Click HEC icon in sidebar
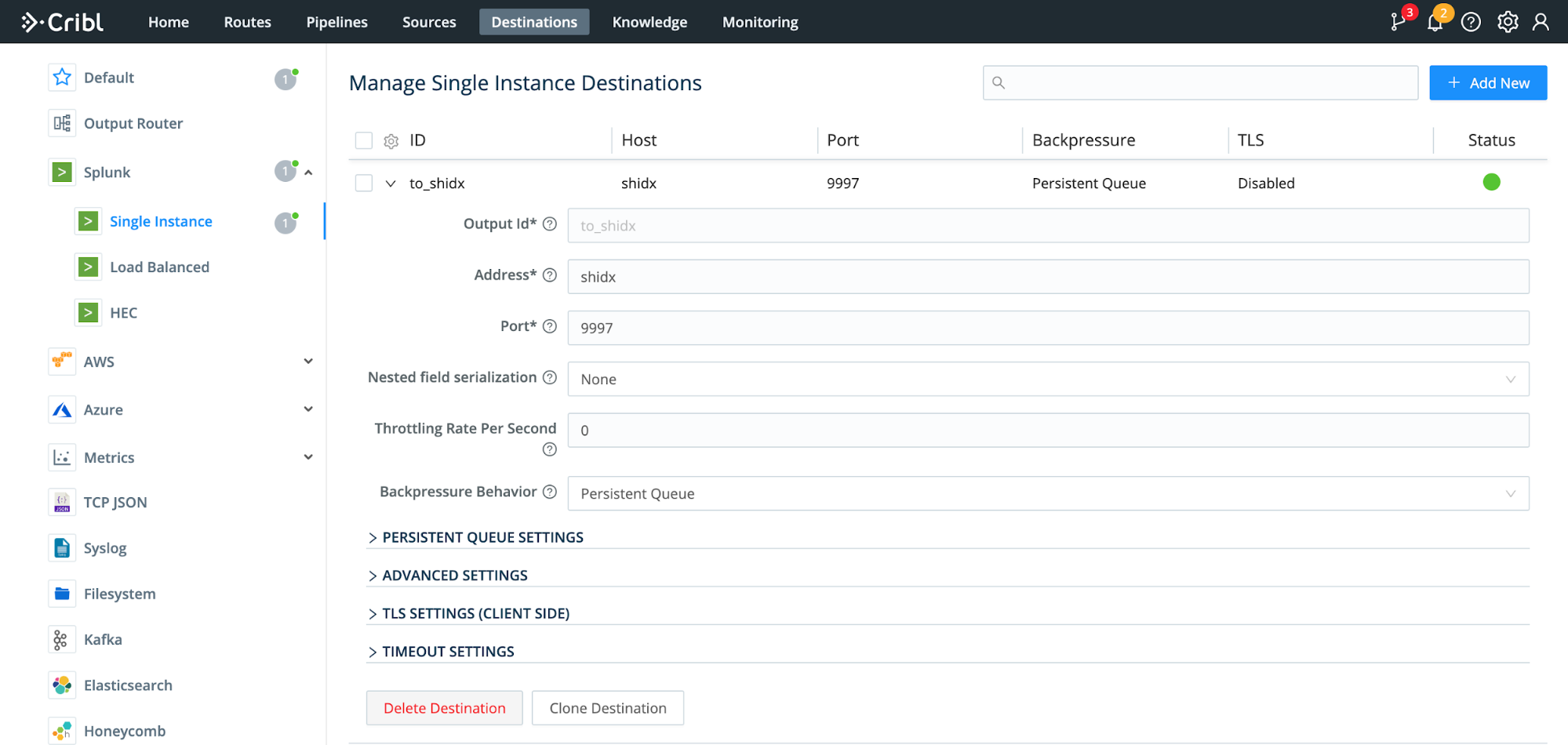 point(88,312)
